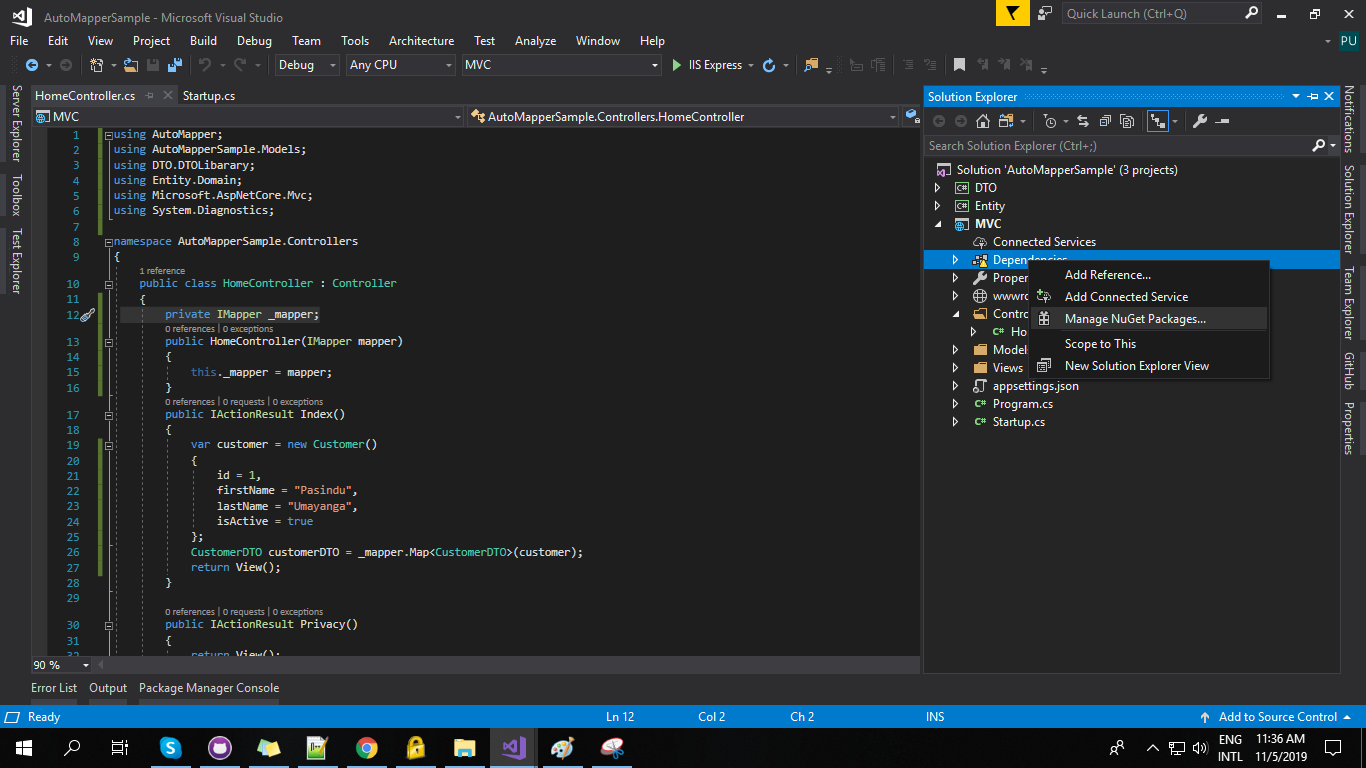This screenshot has width=1366, height=768.
Task: Click the feedback smiley icon in title bar
Action: point(1045,14)
